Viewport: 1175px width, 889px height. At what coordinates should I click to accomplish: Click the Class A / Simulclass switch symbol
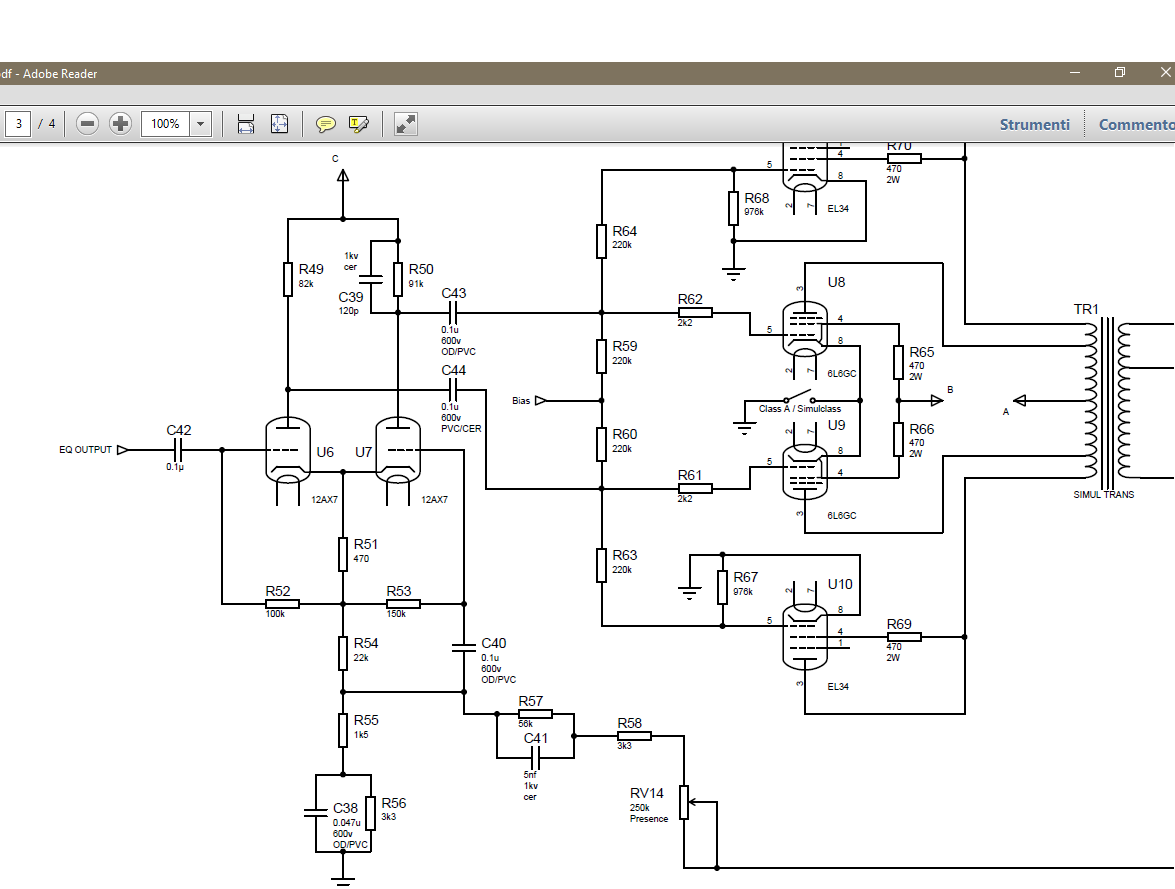[799, 397]
